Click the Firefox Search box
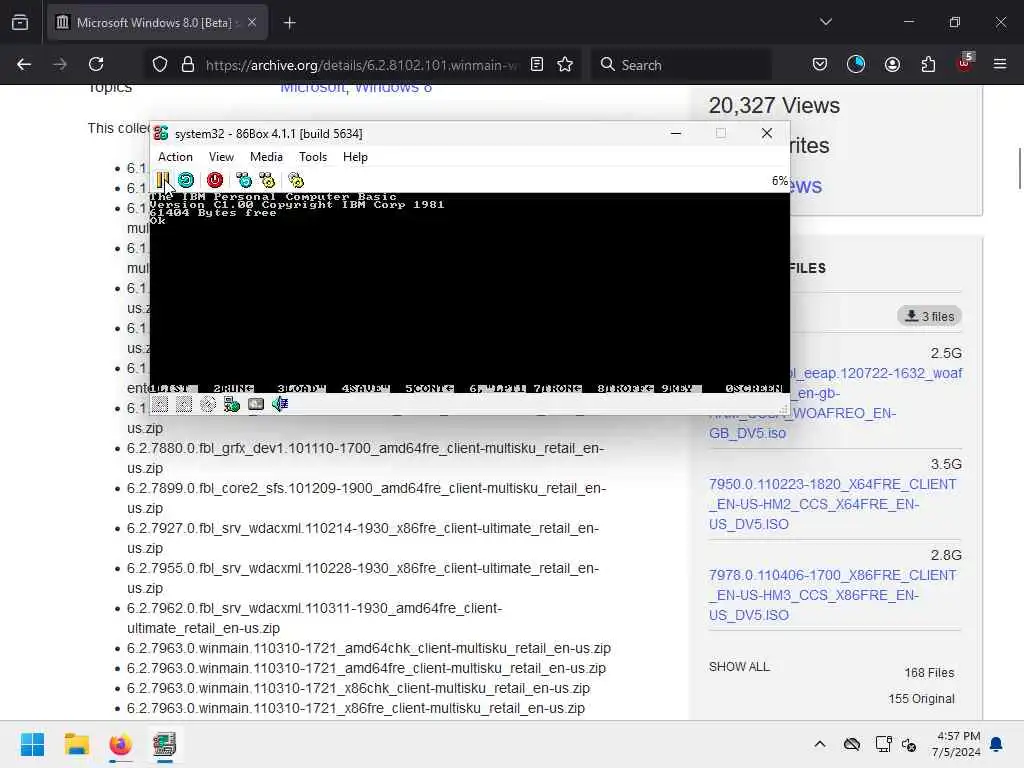 682,65
